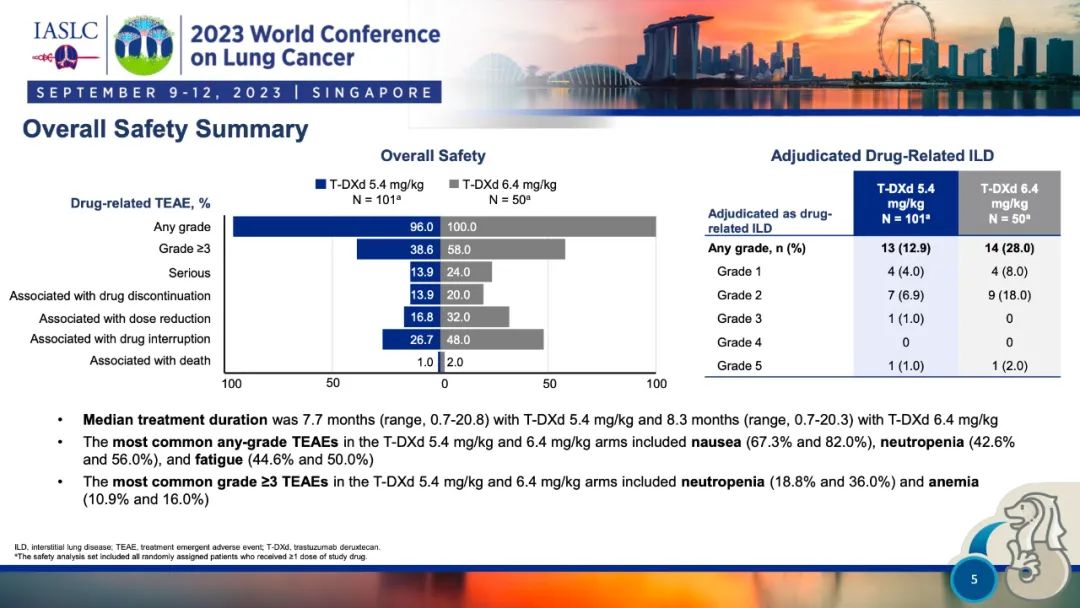The width and height of the screenshot is (1080, 608).
Task: Click the gray T-DXd 6.4 mg/kg legend square
Action: (454, 184)
